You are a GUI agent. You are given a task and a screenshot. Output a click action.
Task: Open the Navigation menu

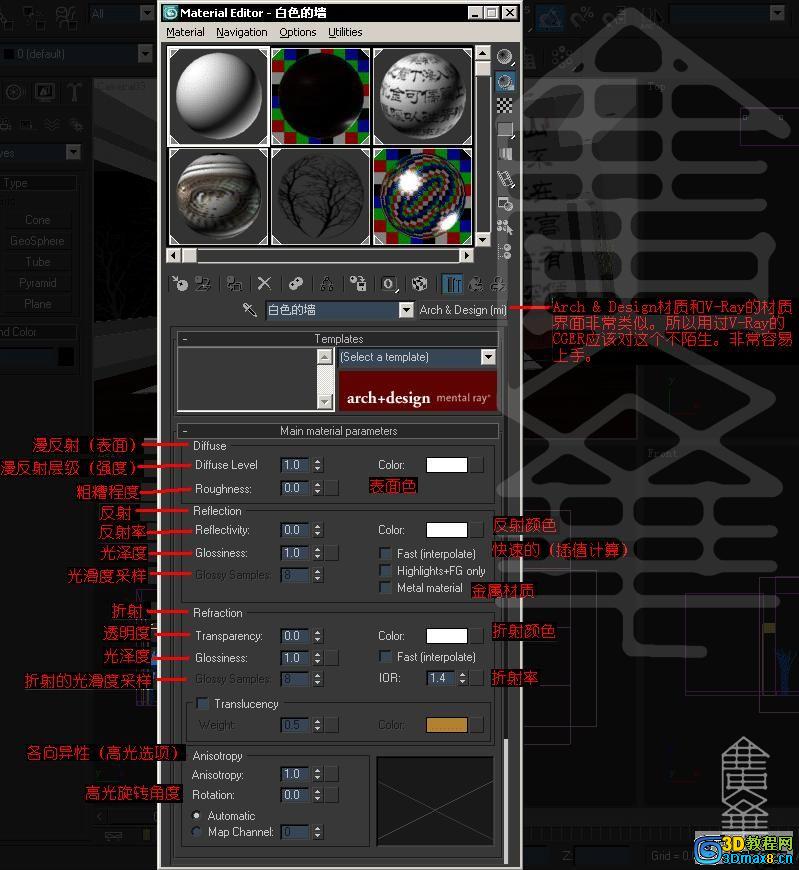[242, 32]
